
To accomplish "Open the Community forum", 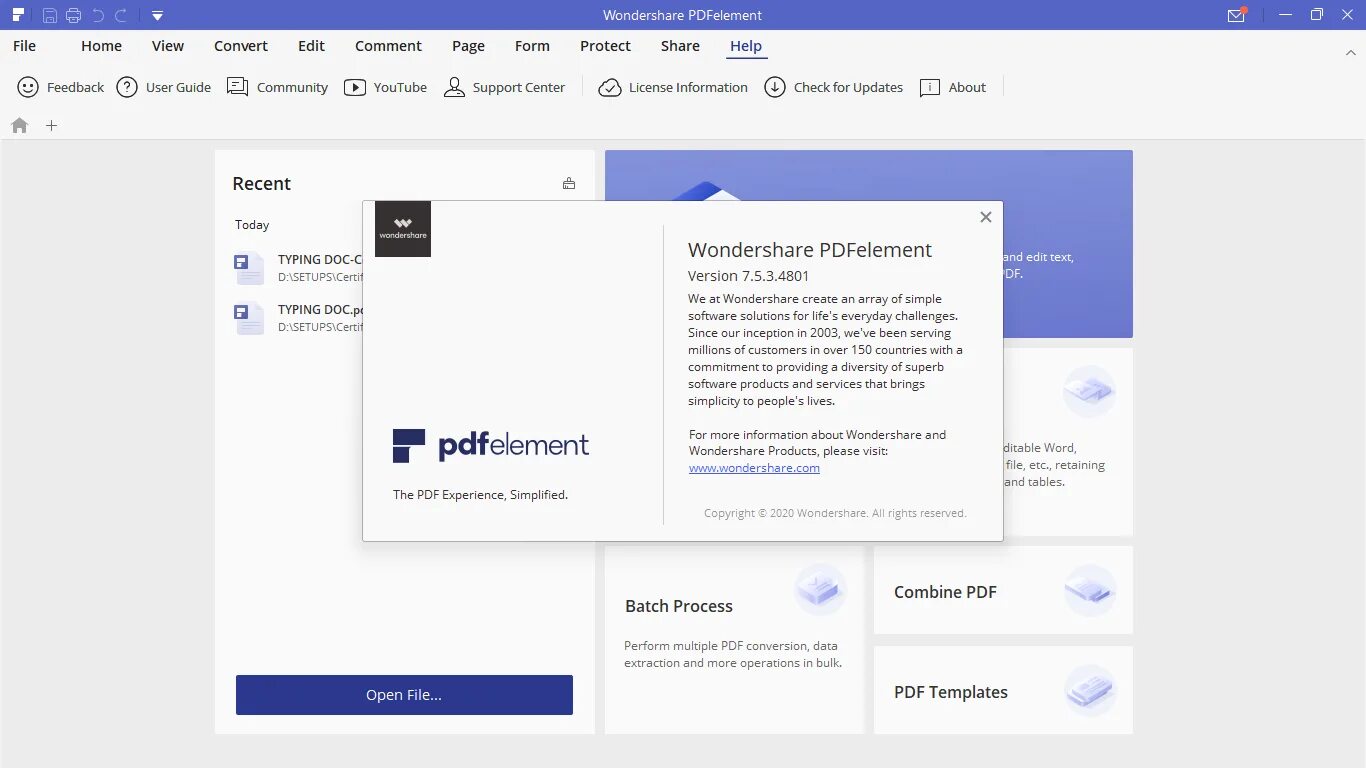I will coord(277,88).
